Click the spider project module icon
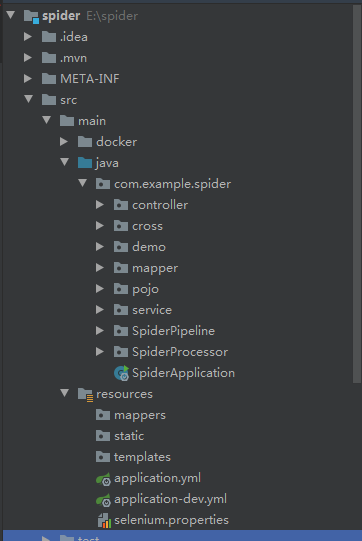The image size is (362, 541). (31, 17)
